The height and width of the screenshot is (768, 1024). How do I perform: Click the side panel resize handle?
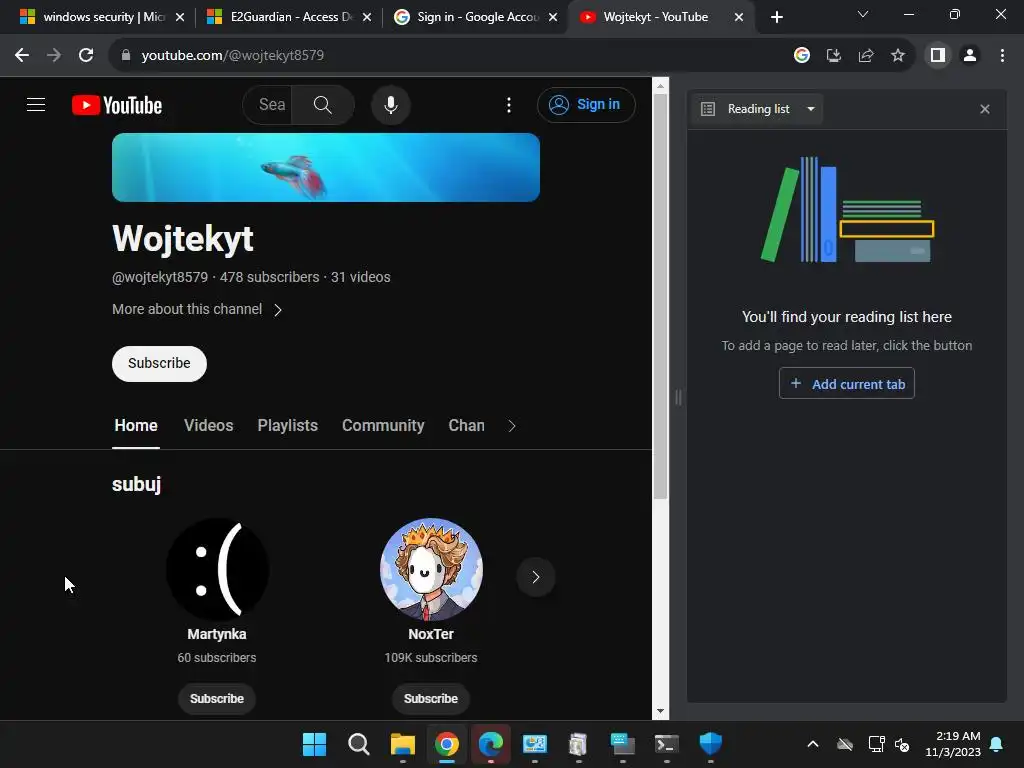678,397
